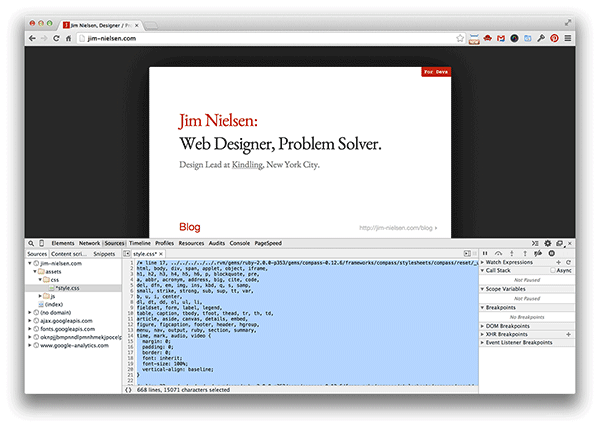Select the ajax.googleapis.com node
This screenshot has height=428, width=600.
tap(66, 321)
